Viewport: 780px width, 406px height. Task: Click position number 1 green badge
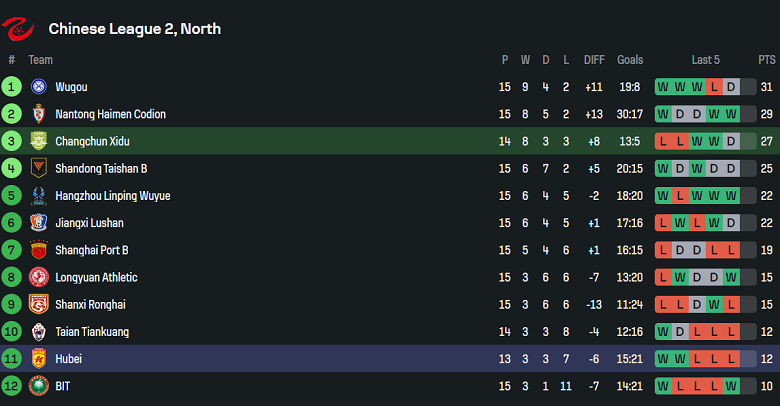tap(12, 87)
